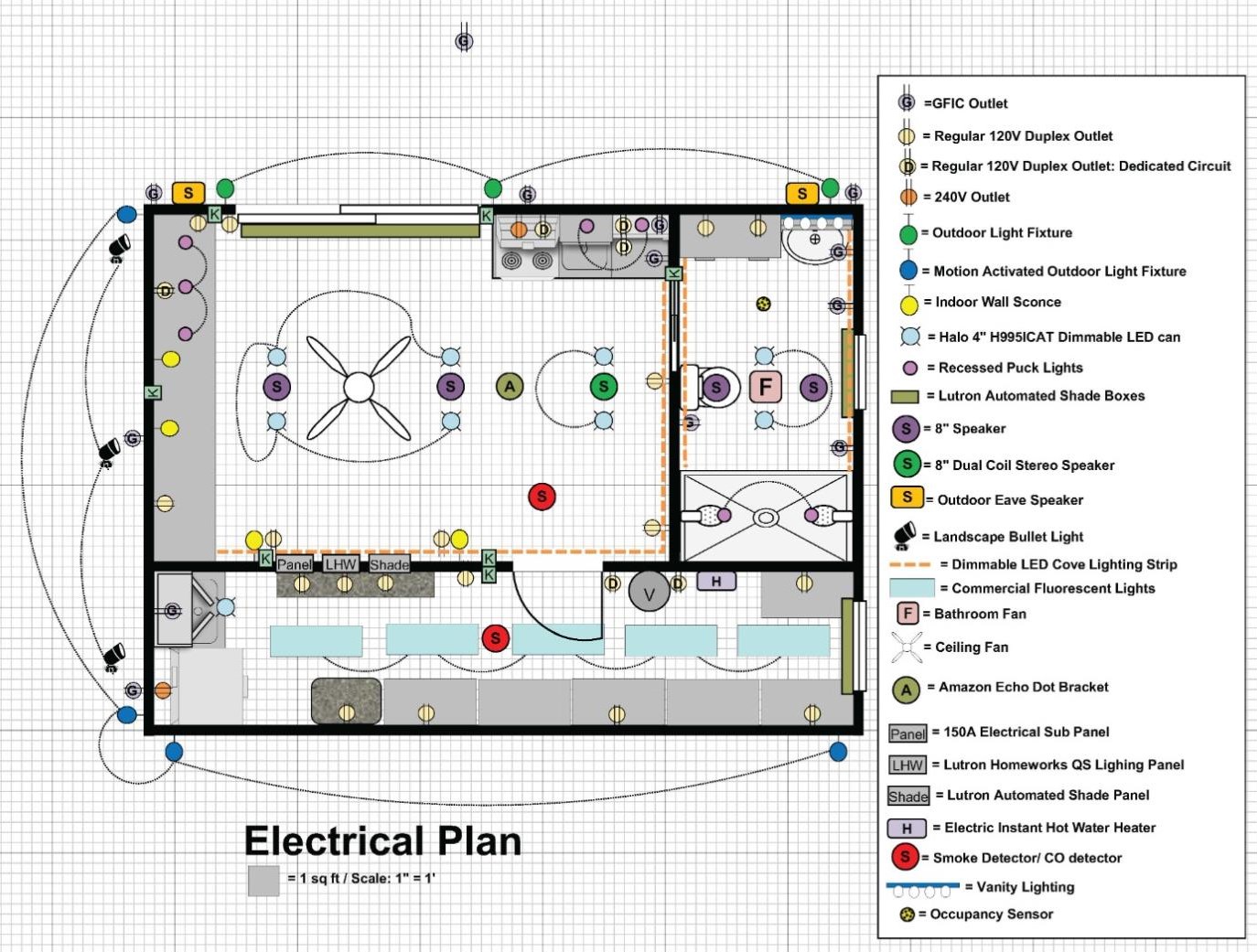The width and height of the screenshot is (1257, 952).
Task: Click the Panel box on the floor plan wall
Action: (295, 564)
